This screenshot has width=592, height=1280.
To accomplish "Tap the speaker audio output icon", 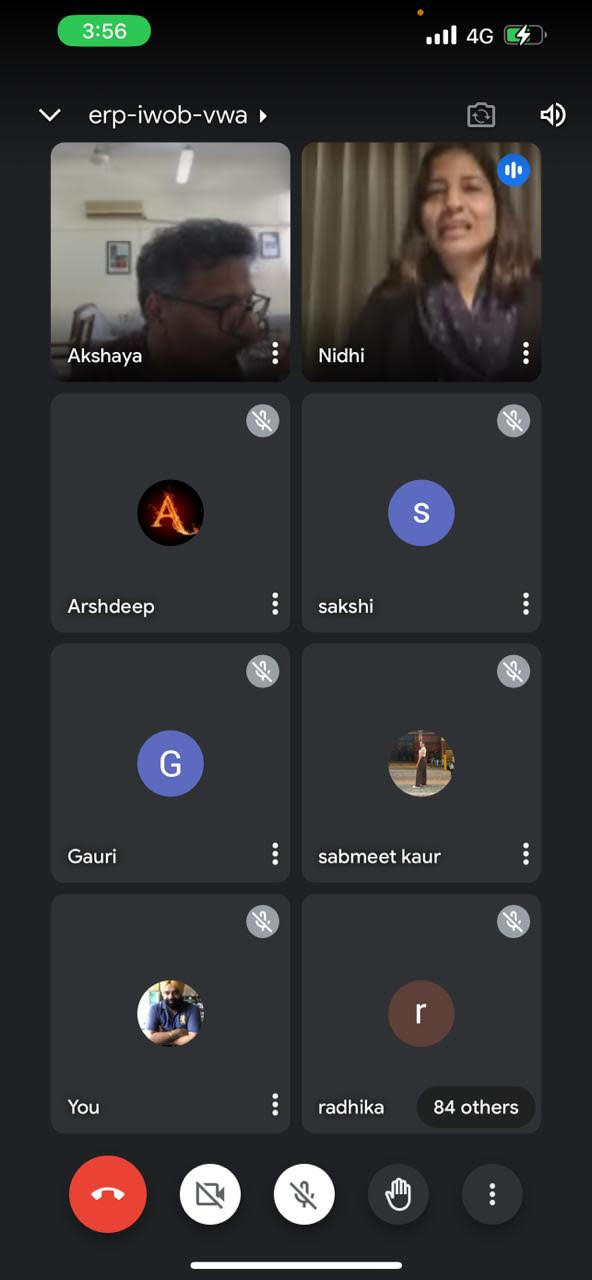I will (553, 115).
